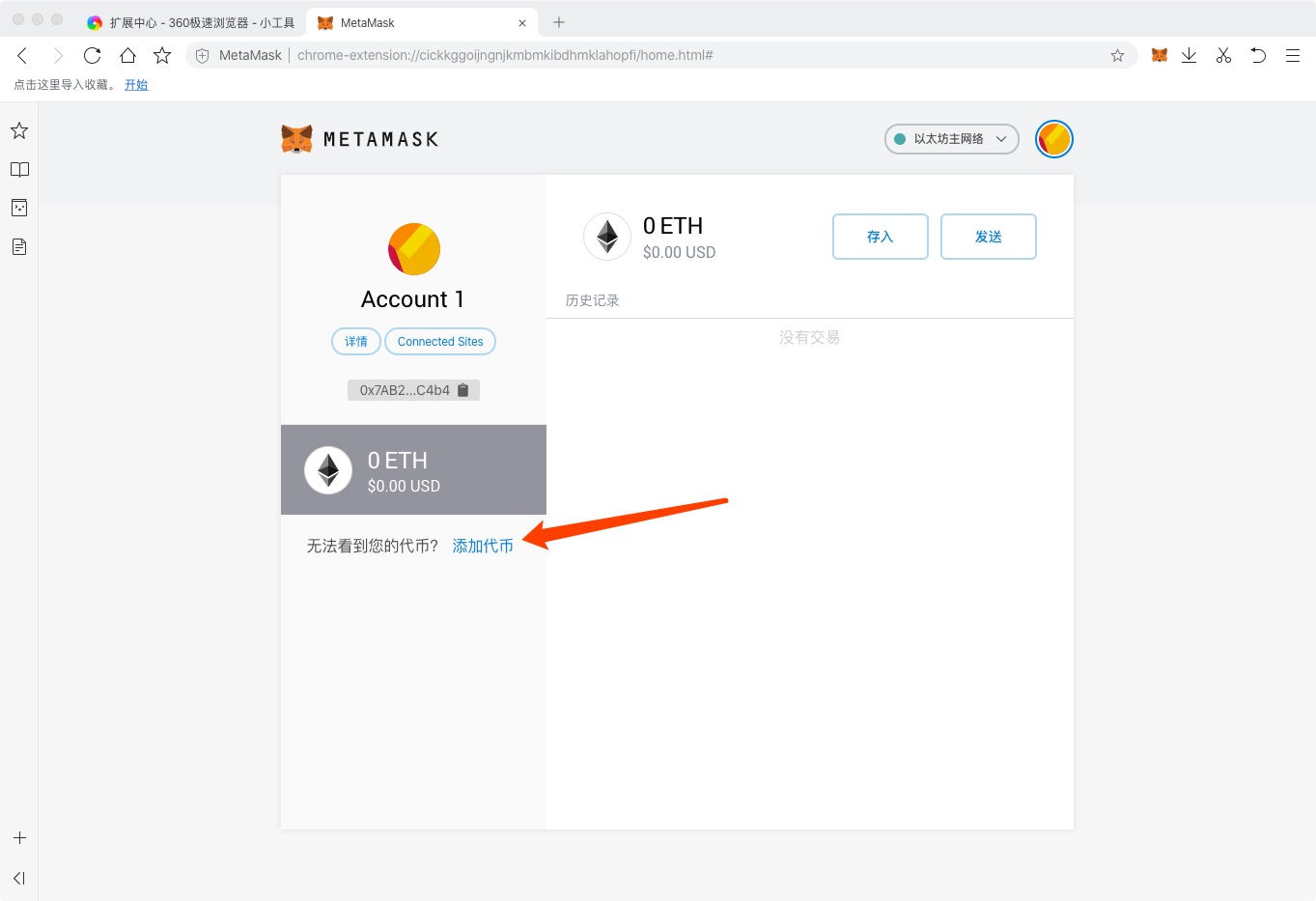The height and width of the screenshot is (901, 1316).
Task: Click the shield icon in address bar
Action: (x=202, y=55)
